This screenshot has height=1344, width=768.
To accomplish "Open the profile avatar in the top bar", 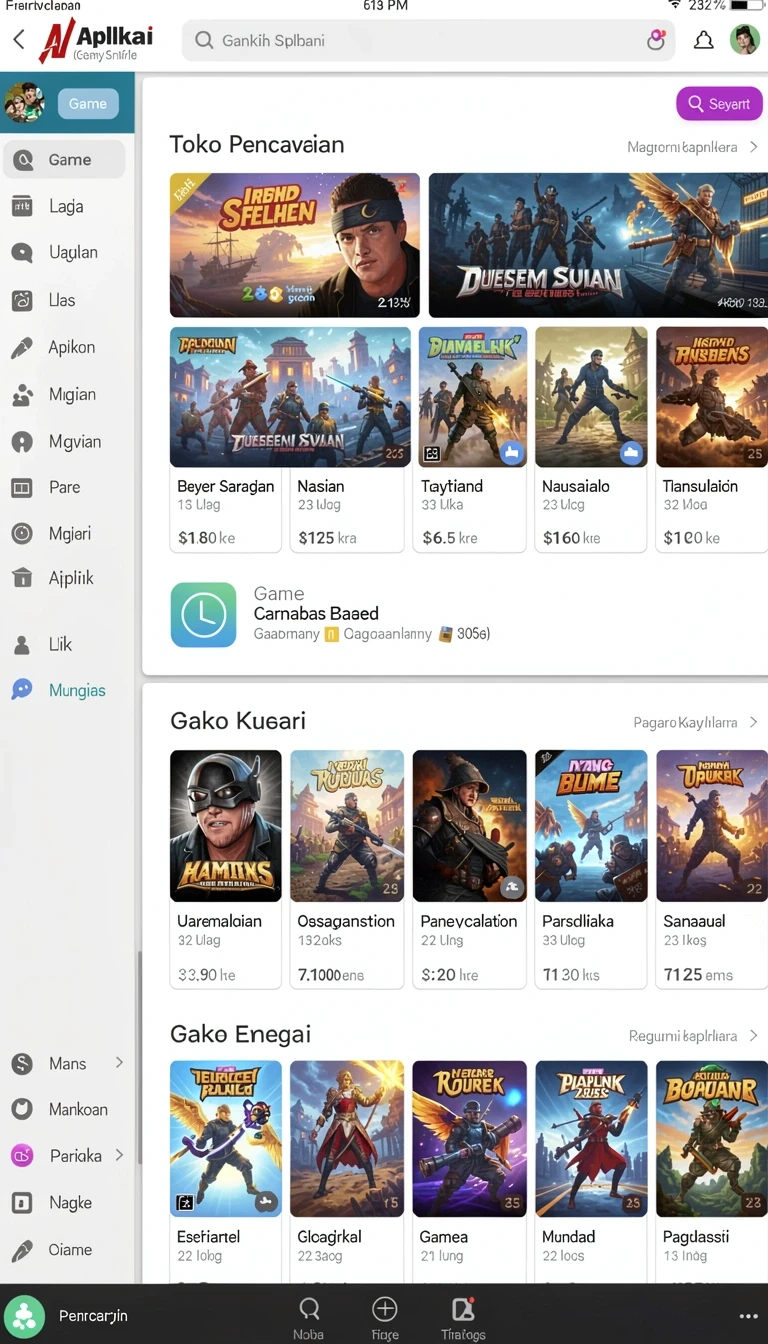I will pyautogui.click(x=745, y=40).
